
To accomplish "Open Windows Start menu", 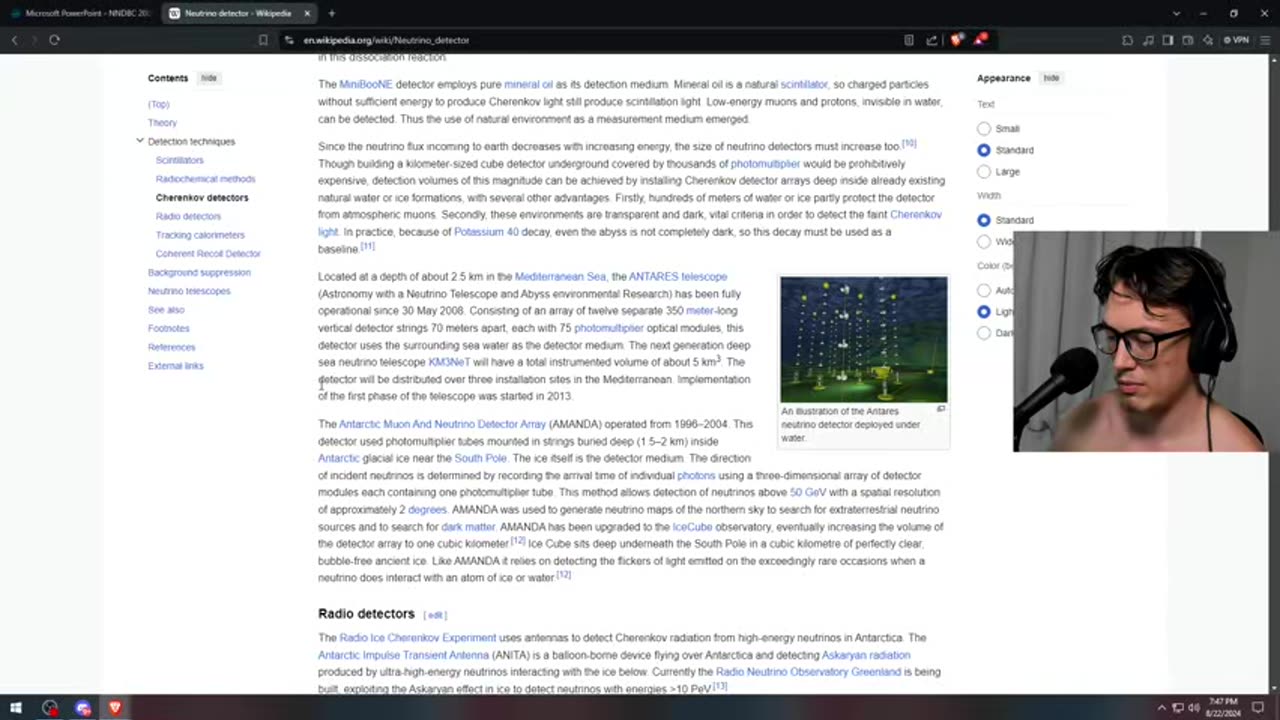I will (16, 708).
